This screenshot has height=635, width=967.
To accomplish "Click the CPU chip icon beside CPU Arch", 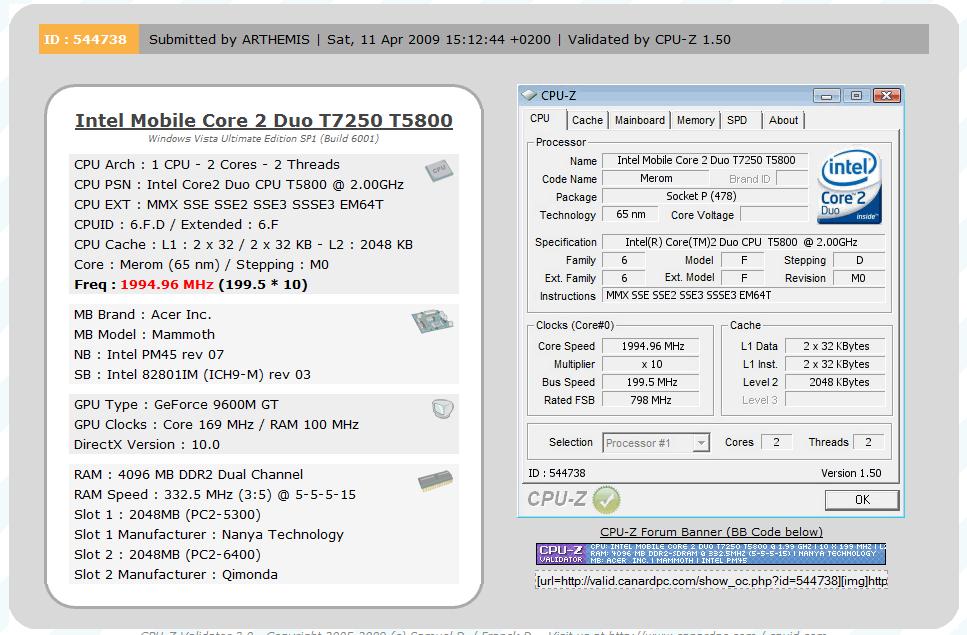I will coord(438,170).
